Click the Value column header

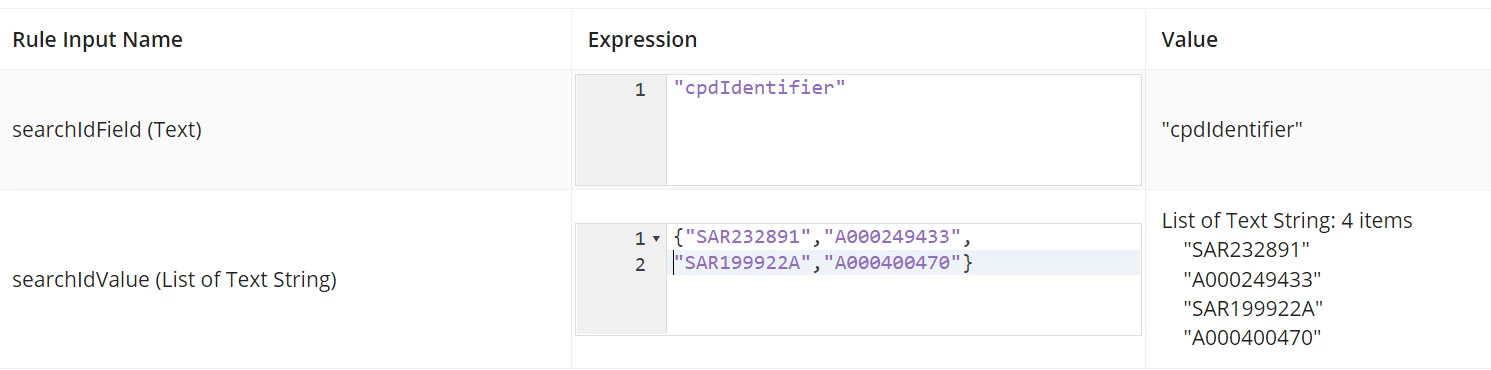1189,40
